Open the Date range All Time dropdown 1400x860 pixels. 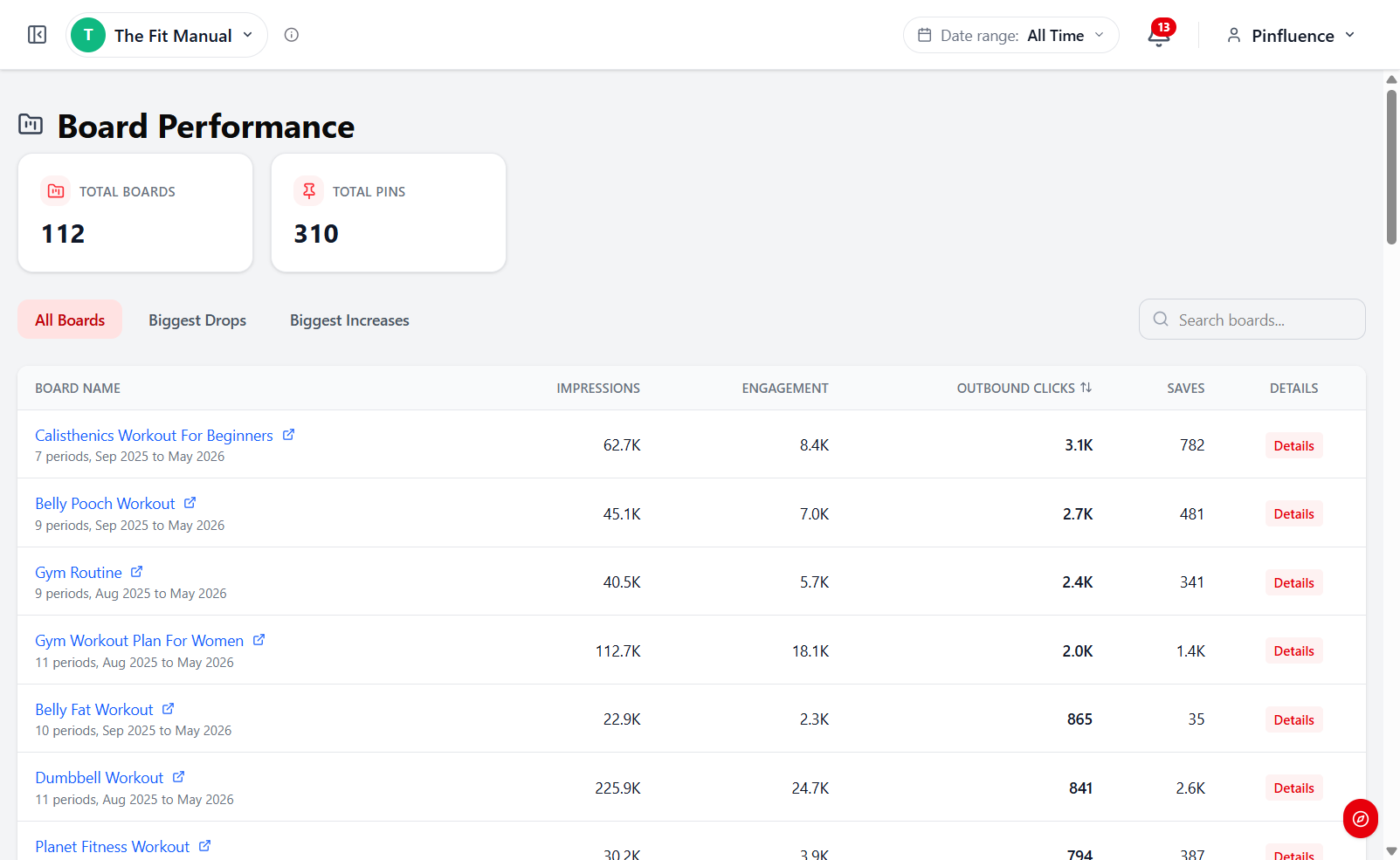[x=1011, y=35]
